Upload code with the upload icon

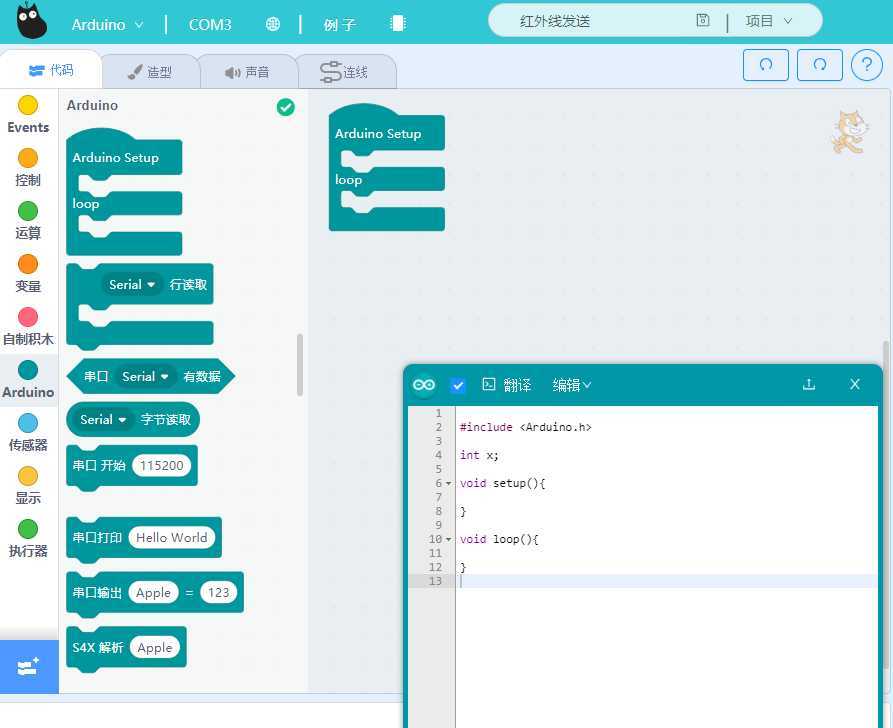pos(809,385)
